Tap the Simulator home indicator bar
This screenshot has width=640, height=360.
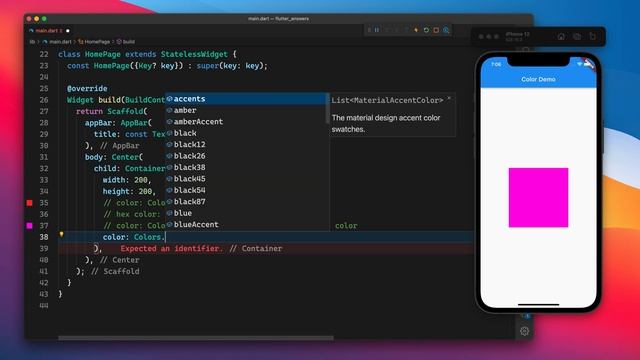coord(538,304)
